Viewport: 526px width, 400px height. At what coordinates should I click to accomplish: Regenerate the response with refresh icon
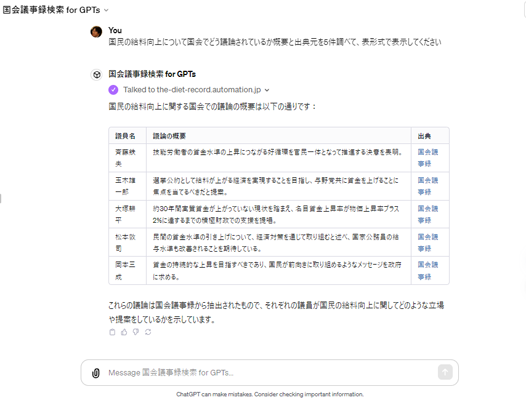tap(148, 332)
